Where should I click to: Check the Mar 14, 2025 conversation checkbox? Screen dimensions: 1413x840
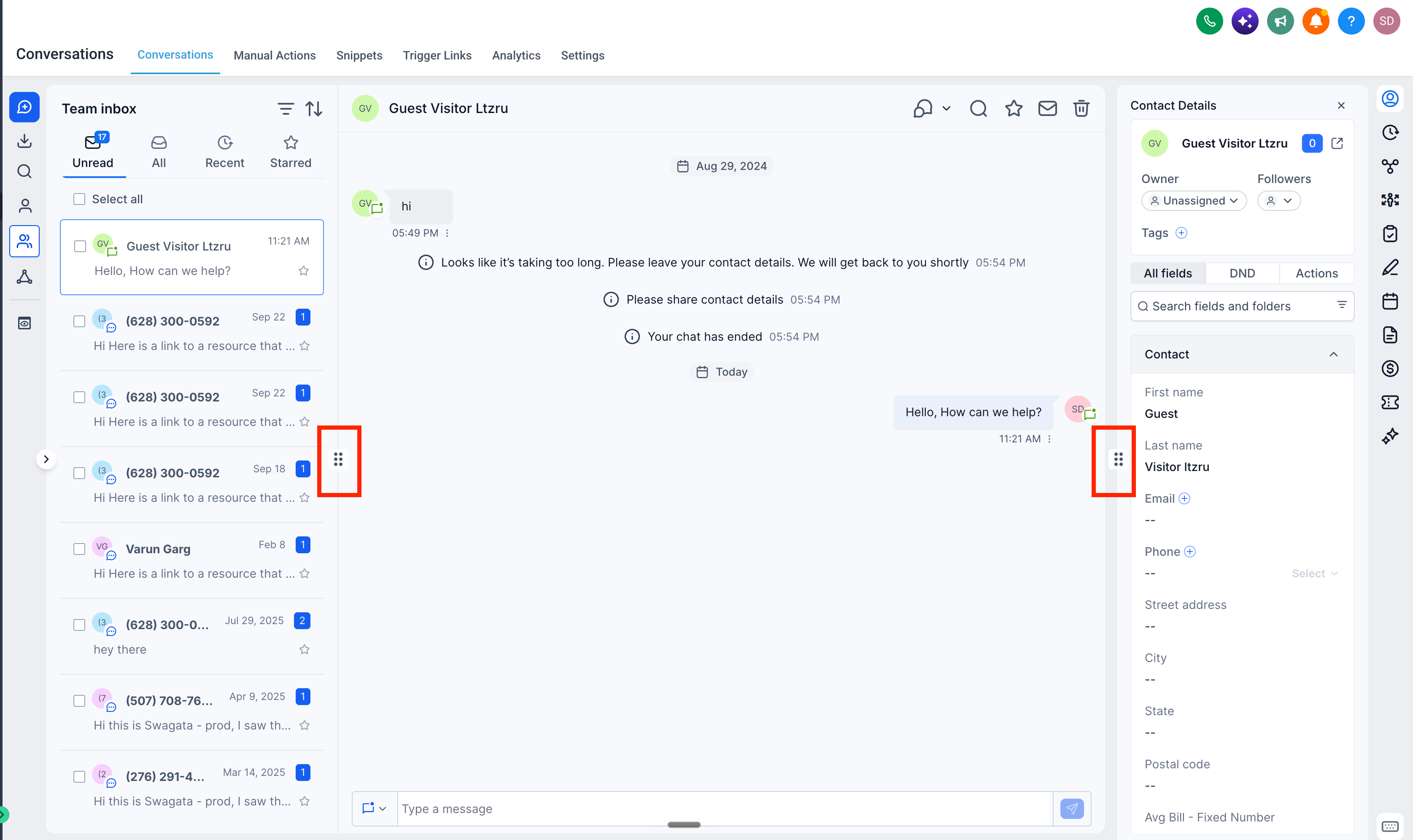point(79,777)
